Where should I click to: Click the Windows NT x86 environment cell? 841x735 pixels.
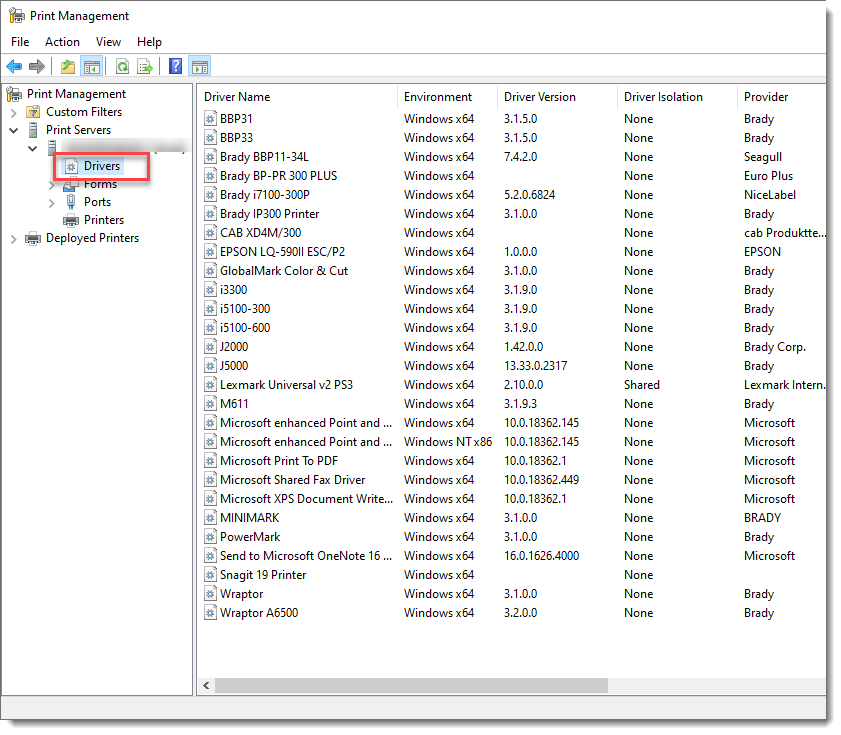tap(447, 442)
